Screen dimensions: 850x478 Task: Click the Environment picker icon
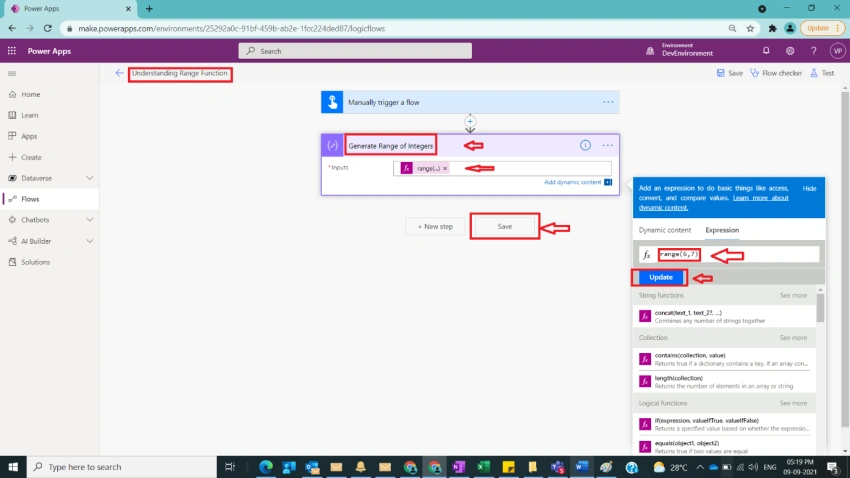[x=649, y=51]
